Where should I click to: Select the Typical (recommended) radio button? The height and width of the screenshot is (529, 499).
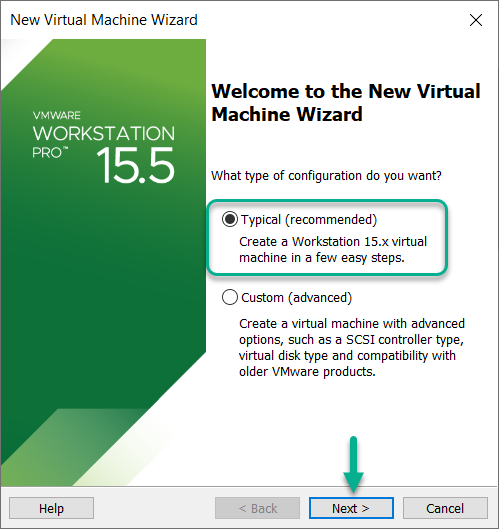pos(230,219)
